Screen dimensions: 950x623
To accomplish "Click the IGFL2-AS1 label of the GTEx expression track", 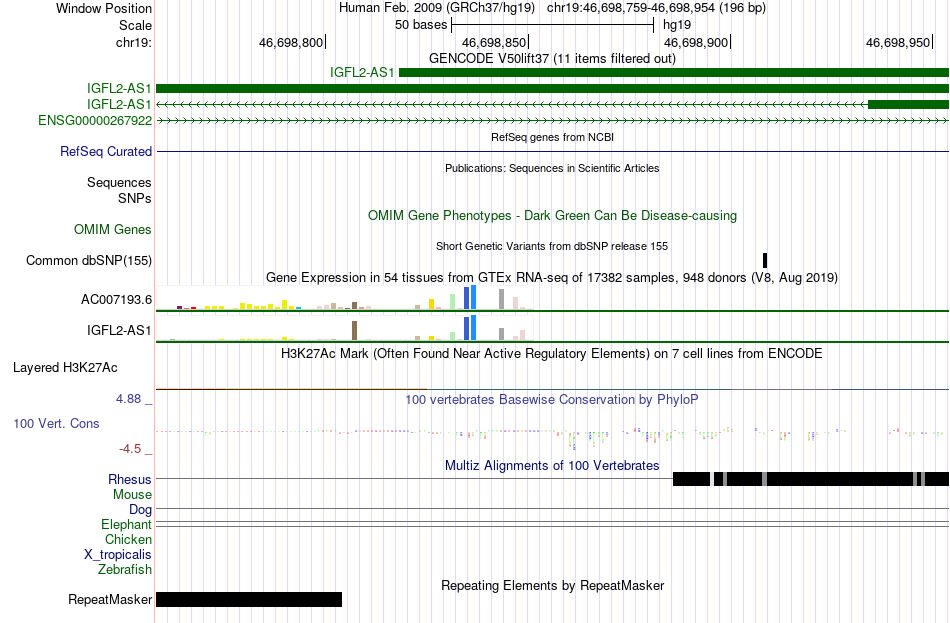I will (x=119, y=330).
